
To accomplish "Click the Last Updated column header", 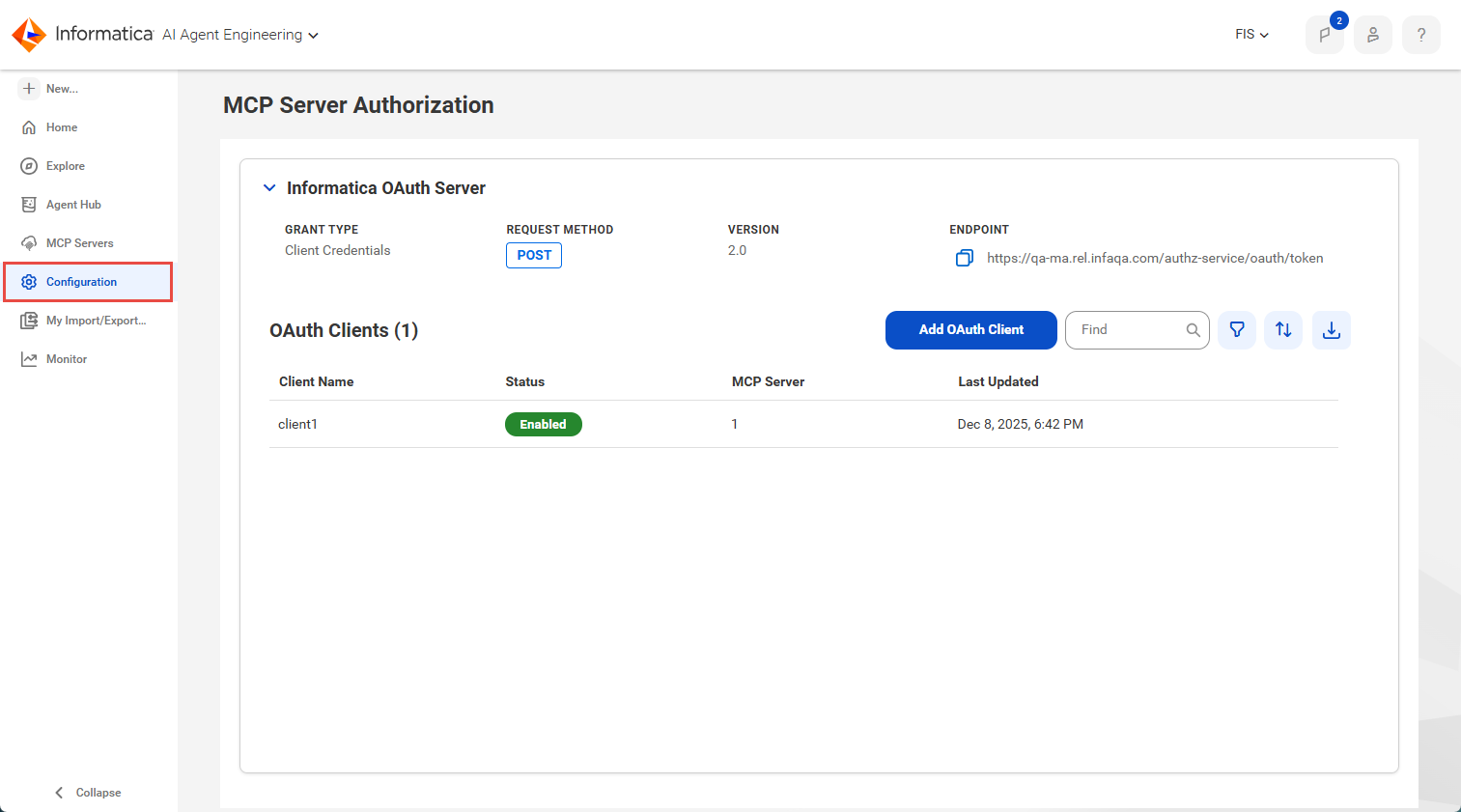I will (x=998, y=381).
